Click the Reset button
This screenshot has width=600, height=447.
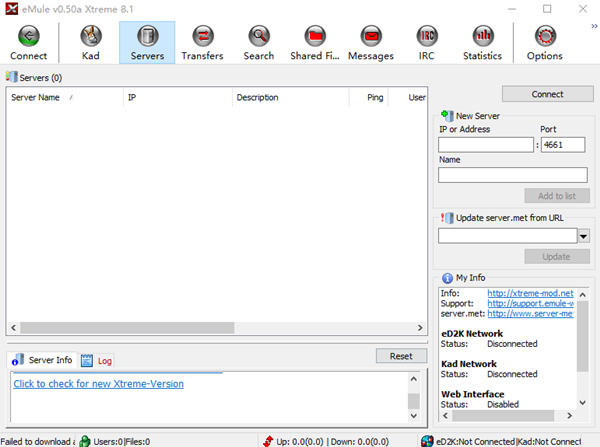[x=401, y=356]
